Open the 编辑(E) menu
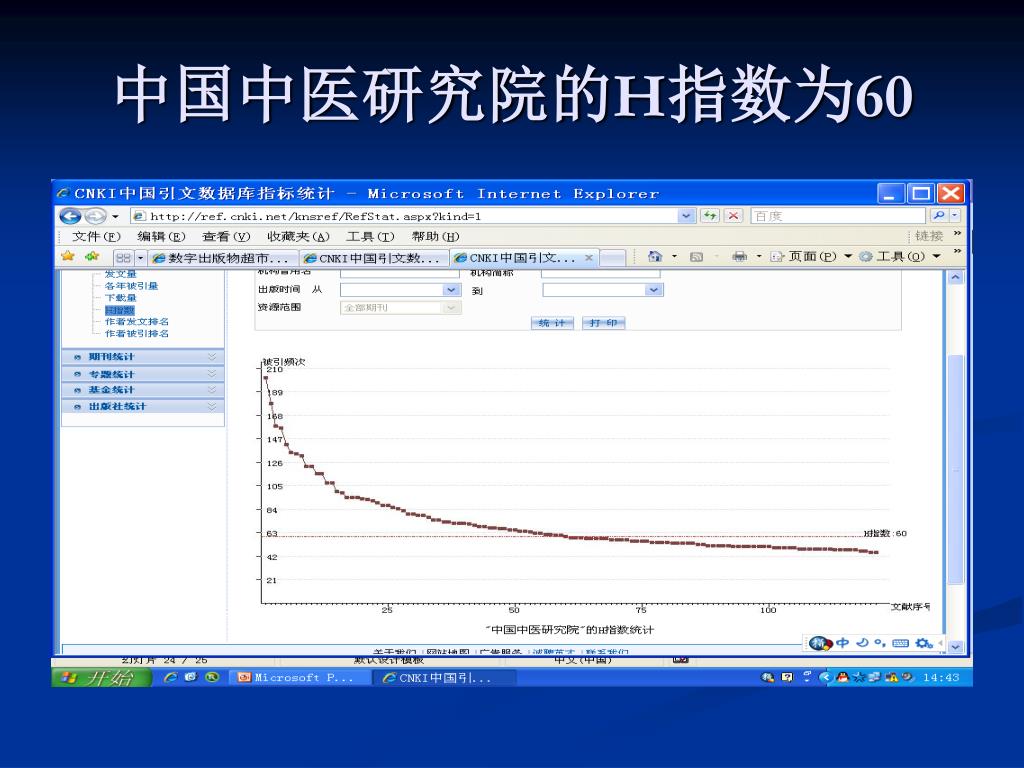1024x768 pixels. coord(161,236)
